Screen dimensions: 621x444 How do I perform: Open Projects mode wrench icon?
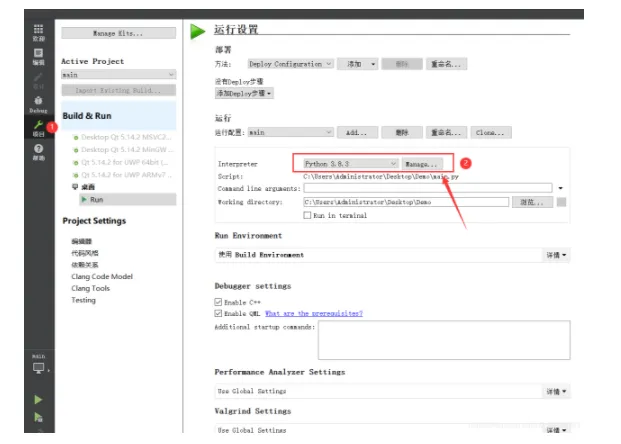(38, 128)
